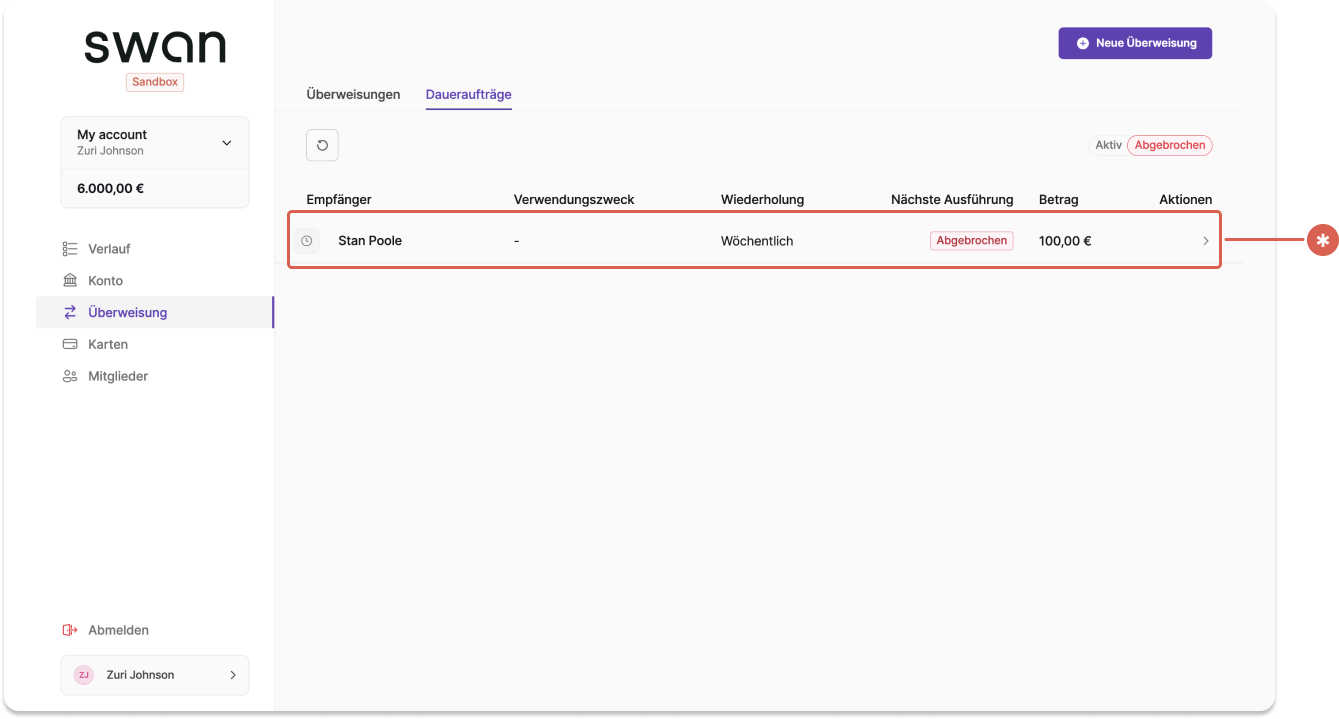Click the 6.000,00 € account balance
Image resolution: width=1339 pixels, height=719 pixels.
(x=111, y=188)
